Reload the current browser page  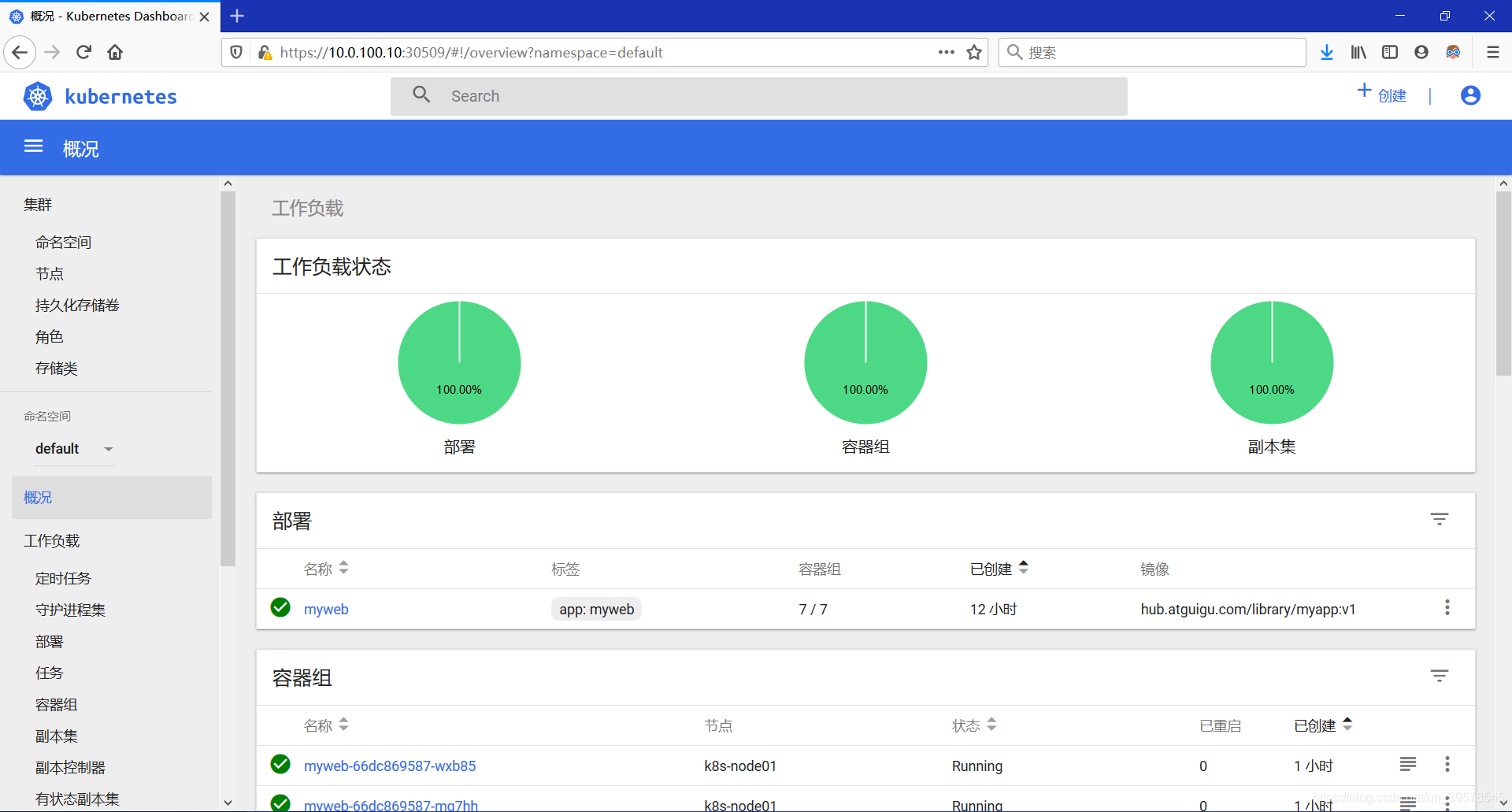point(83,52)
